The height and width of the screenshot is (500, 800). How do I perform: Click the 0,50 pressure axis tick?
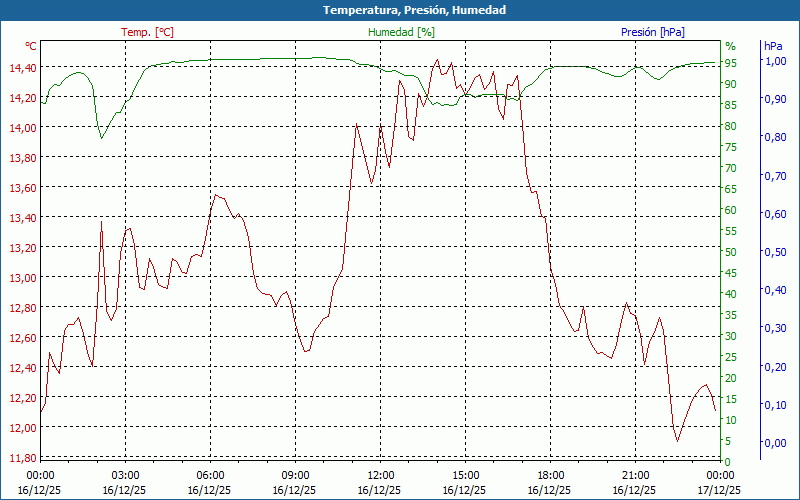click(x=775, y=252)
